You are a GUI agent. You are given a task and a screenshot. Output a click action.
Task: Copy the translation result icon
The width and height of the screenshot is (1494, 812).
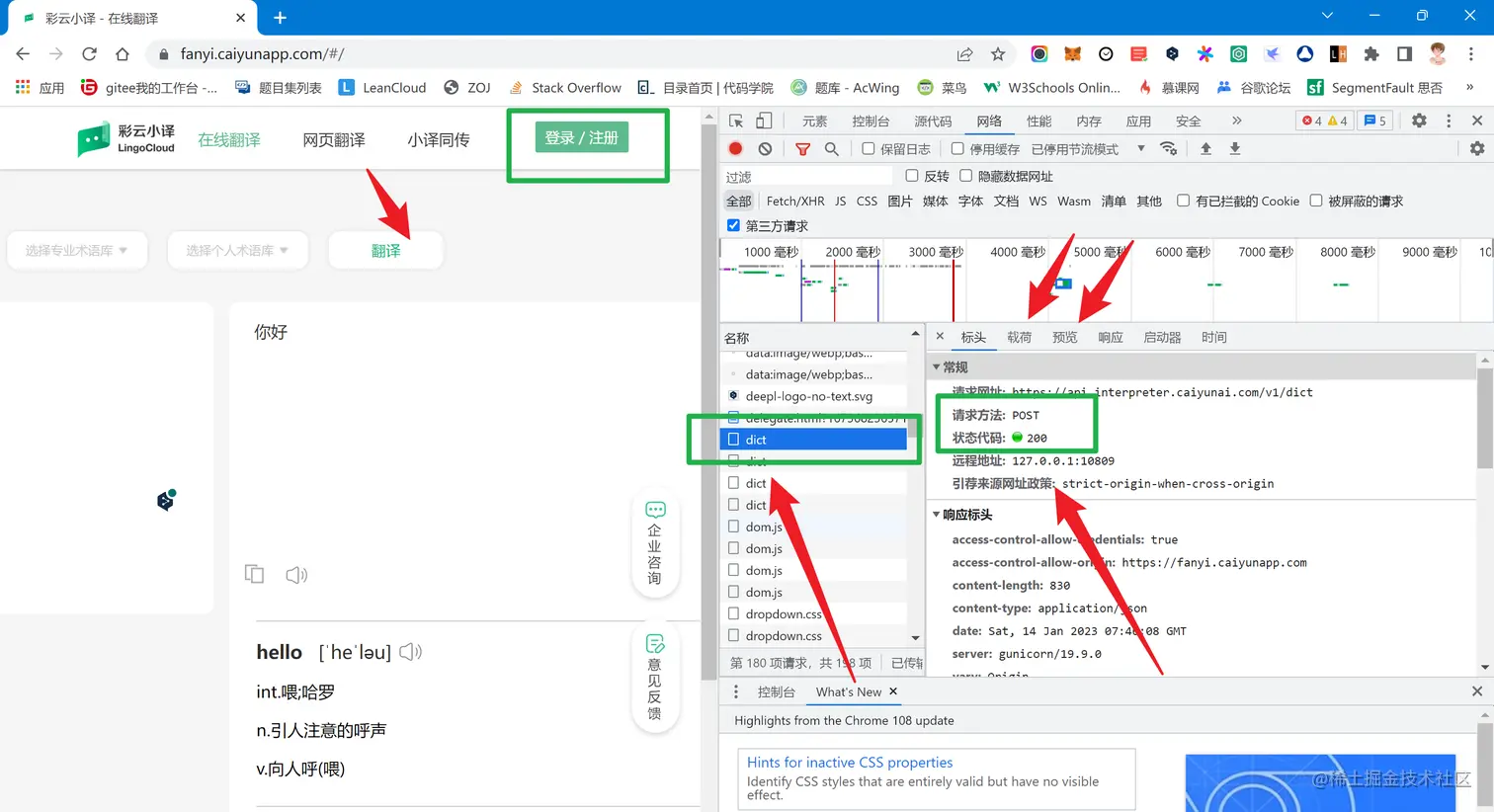pyautogui.click(x=255, y=574)
